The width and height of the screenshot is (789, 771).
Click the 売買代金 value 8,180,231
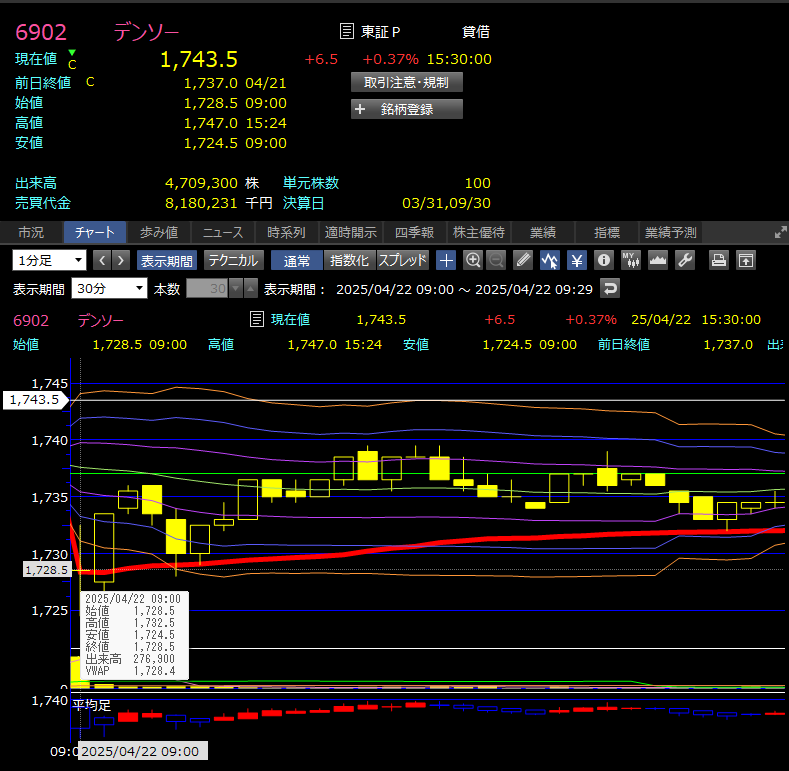pos(201,203)
